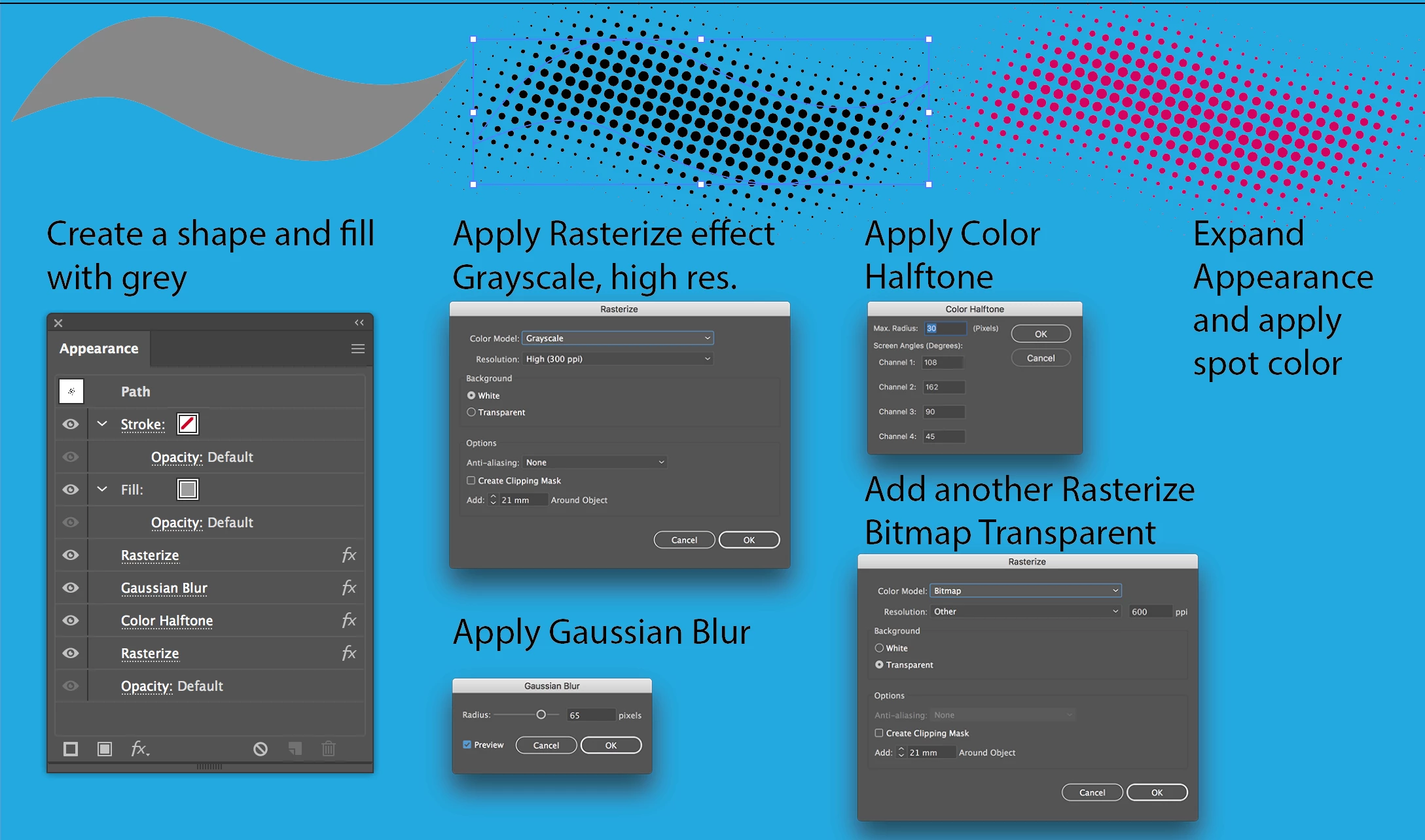Click Delete Selected Item trash icon
Image resolution: width=1425 pixels, height=840 pixels.
329,749
